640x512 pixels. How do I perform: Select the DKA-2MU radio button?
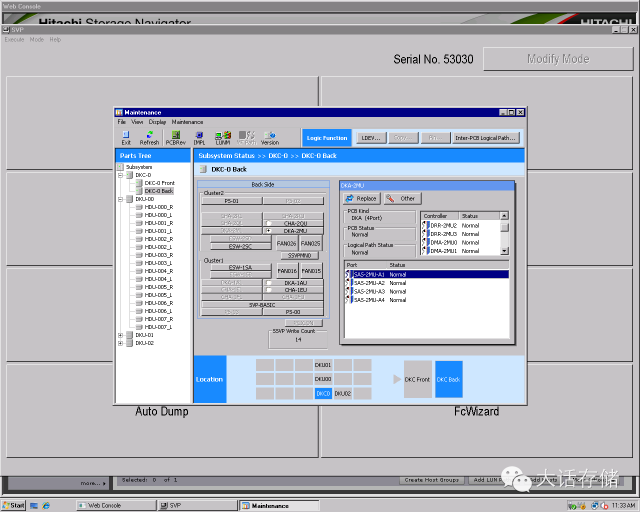point(269,231)
